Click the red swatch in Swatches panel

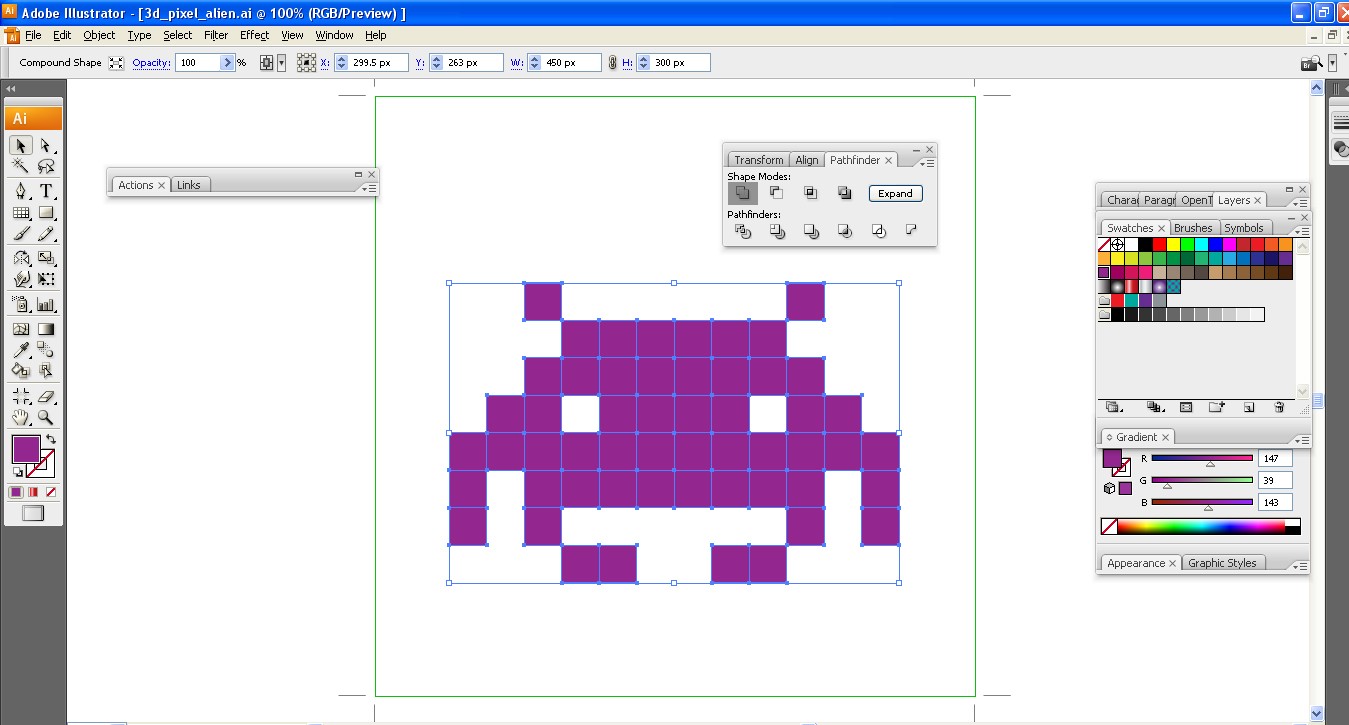(1159, 244)
